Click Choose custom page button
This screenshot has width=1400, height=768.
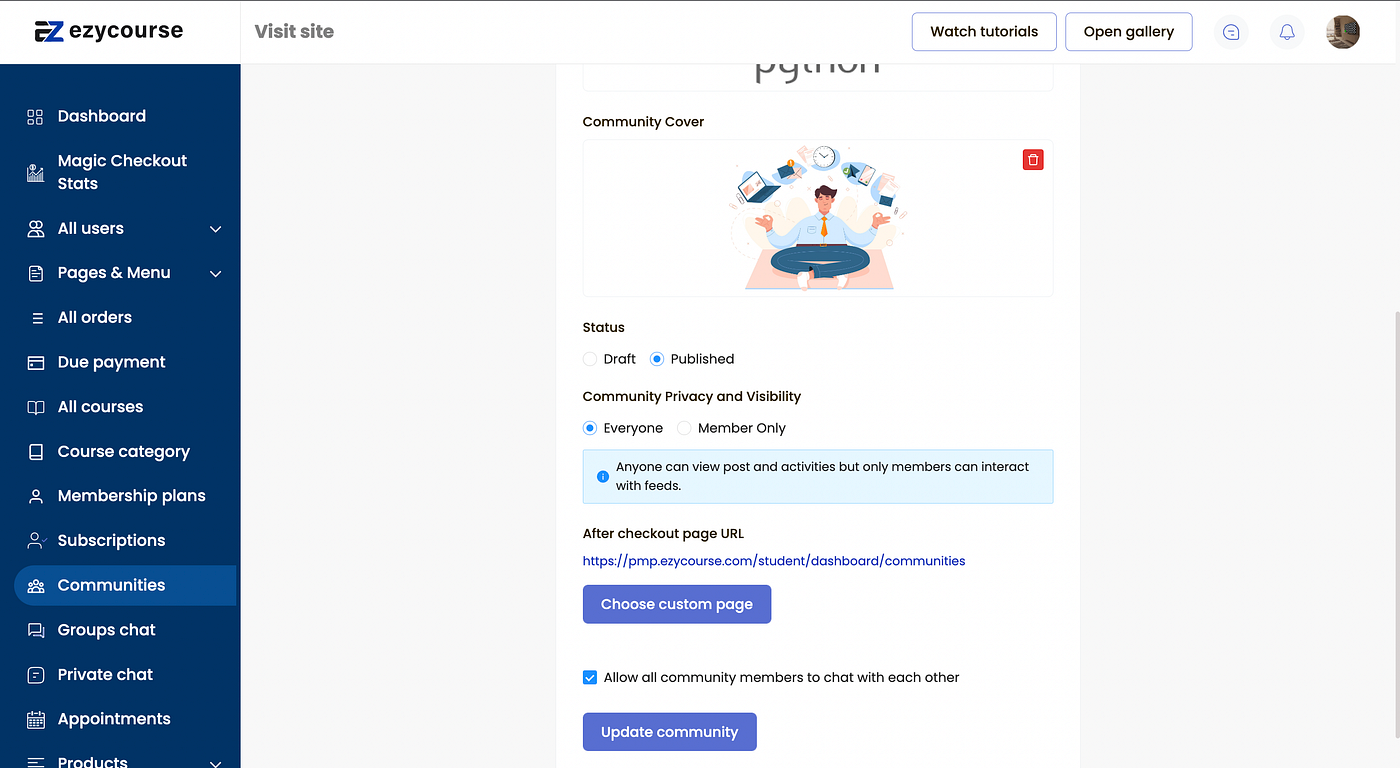[x=677, y=604]
